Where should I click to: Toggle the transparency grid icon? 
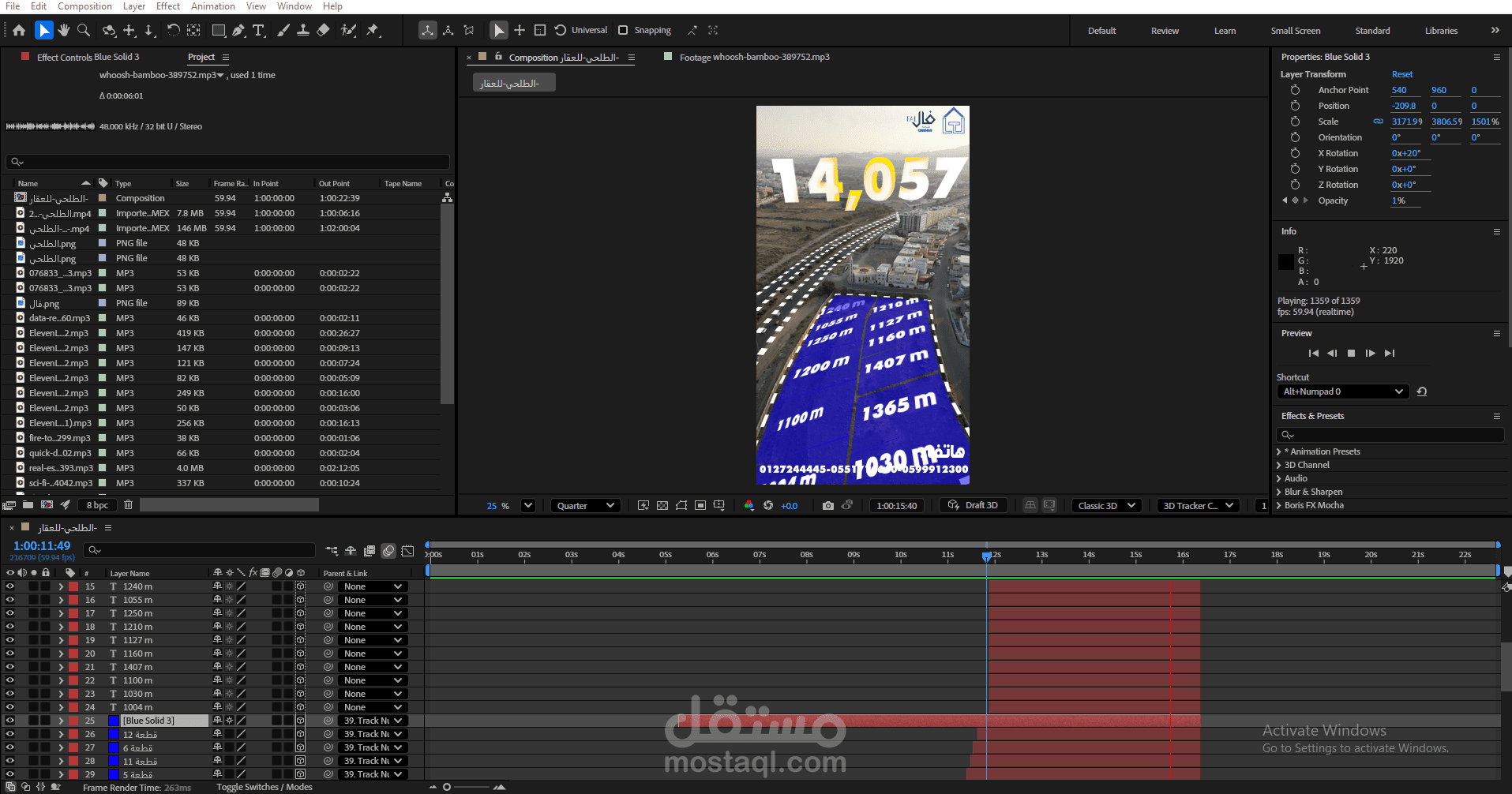(662, 506)
